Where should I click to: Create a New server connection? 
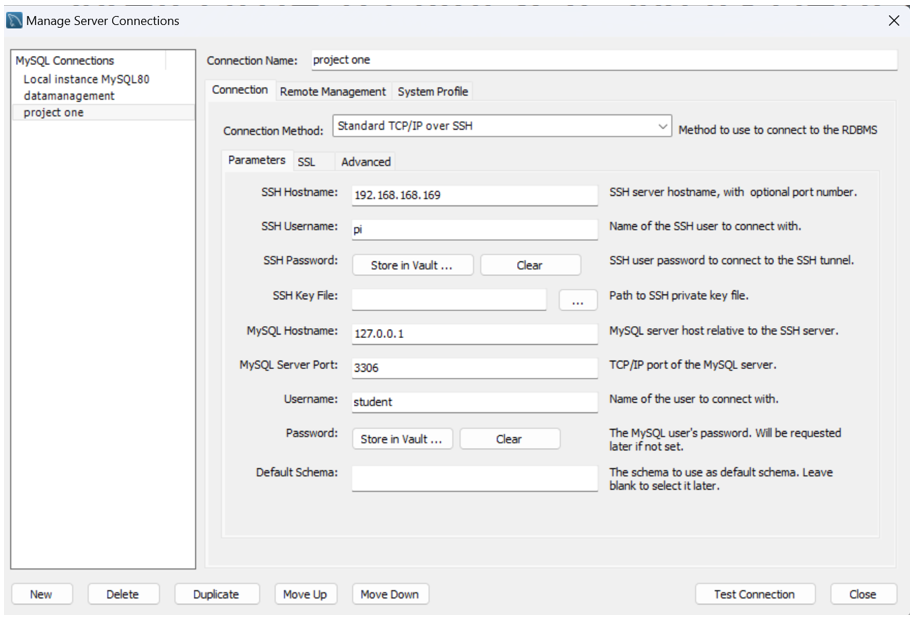(41, 594)
